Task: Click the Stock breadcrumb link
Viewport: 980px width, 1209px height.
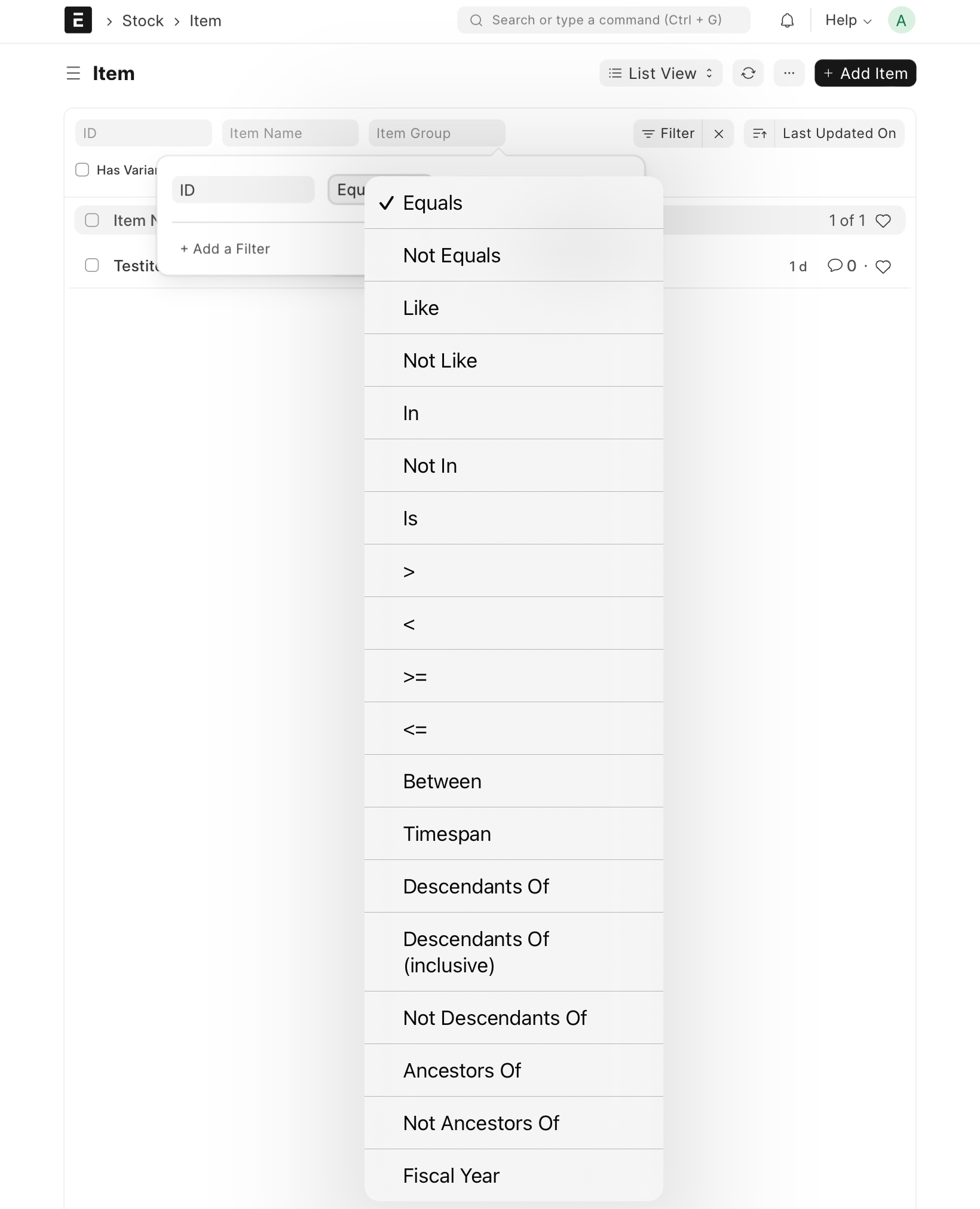Action: tap(142, 20)
